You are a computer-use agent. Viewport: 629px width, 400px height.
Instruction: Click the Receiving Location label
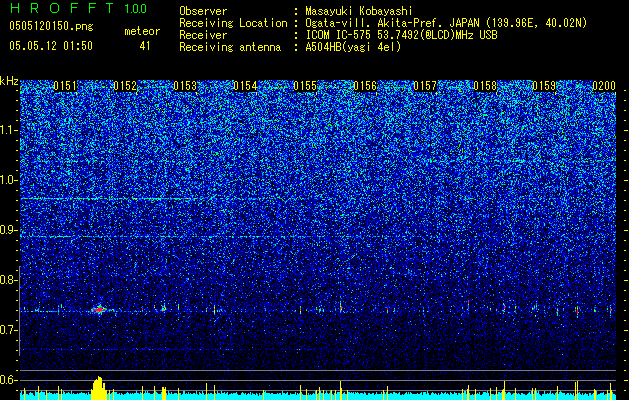233,23
